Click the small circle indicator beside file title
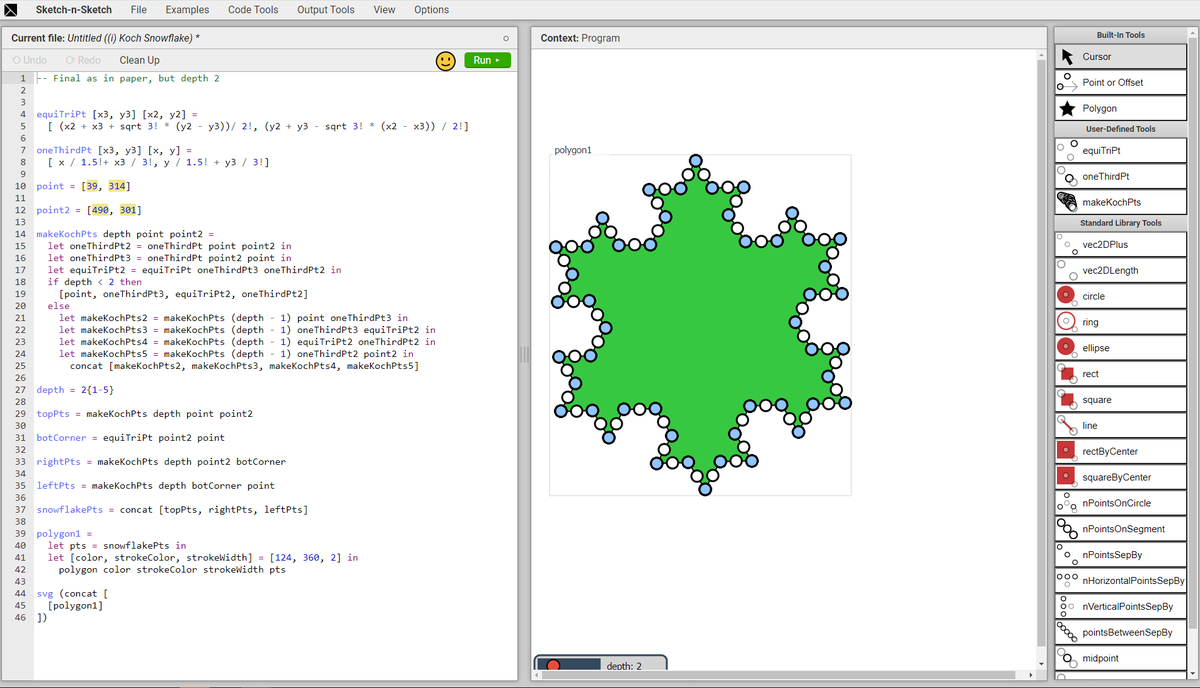 506,38
